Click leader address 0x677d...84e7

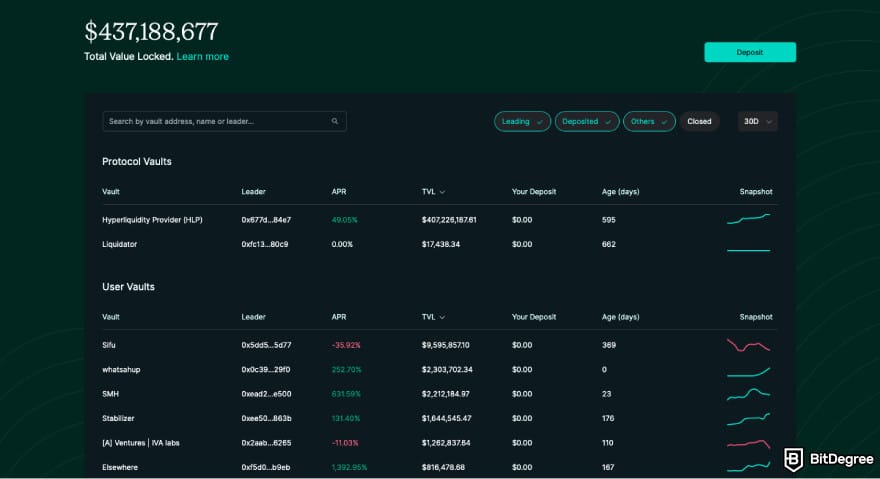[266, 220]
